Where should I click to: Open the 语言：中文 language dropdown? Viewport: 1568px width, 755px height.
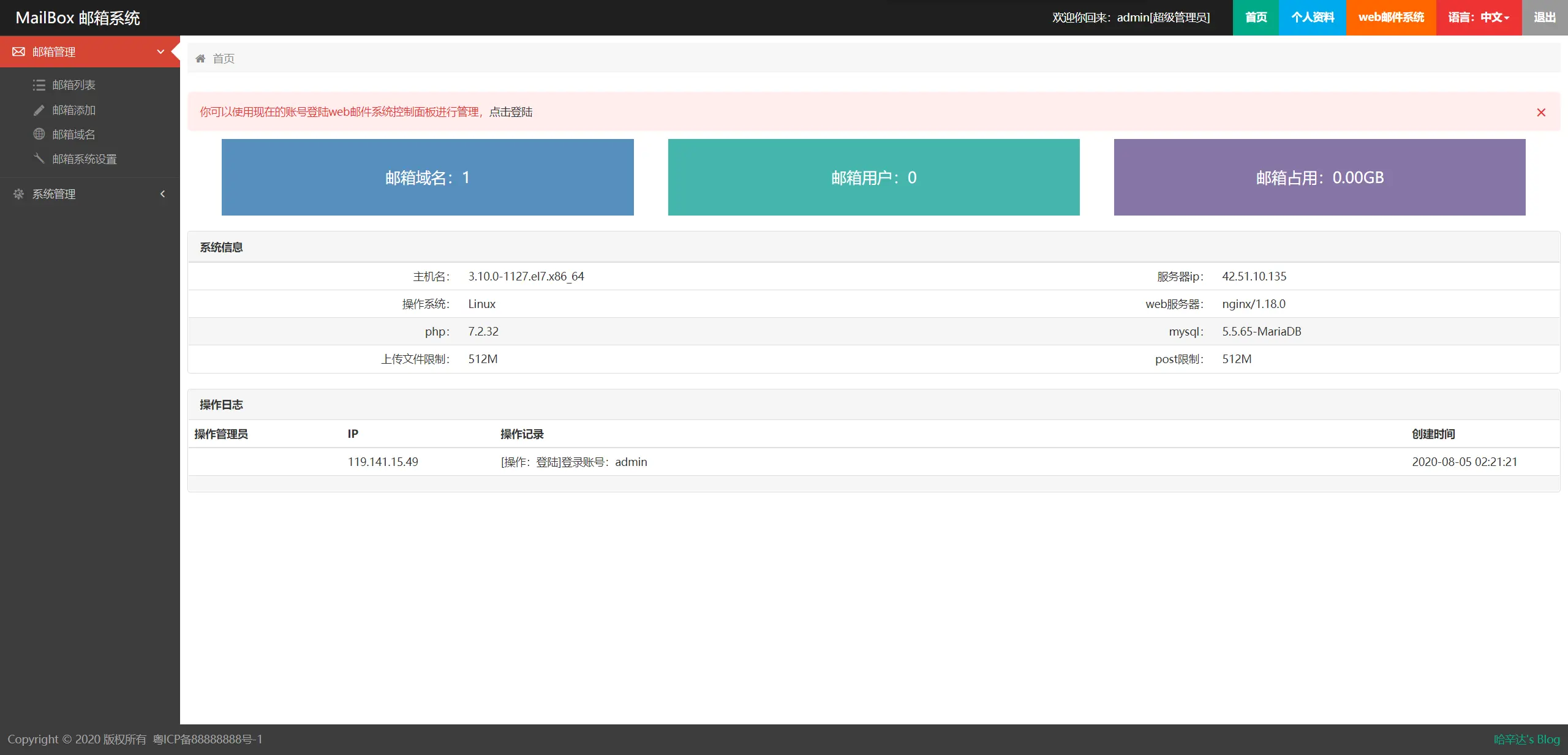[1479, 18]
